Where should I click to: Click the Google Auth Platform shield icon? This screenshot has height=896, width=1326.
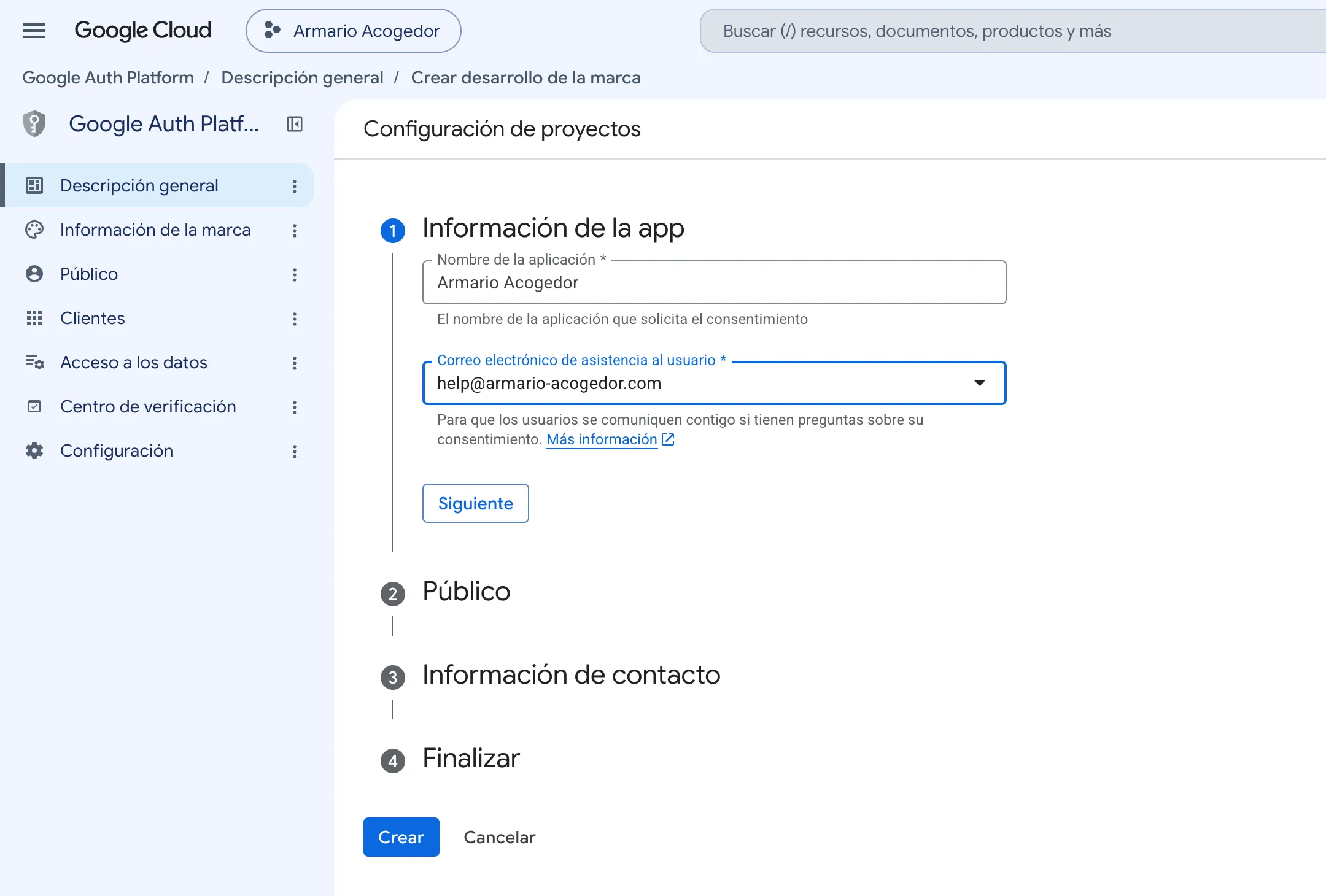tap(34, 124)
